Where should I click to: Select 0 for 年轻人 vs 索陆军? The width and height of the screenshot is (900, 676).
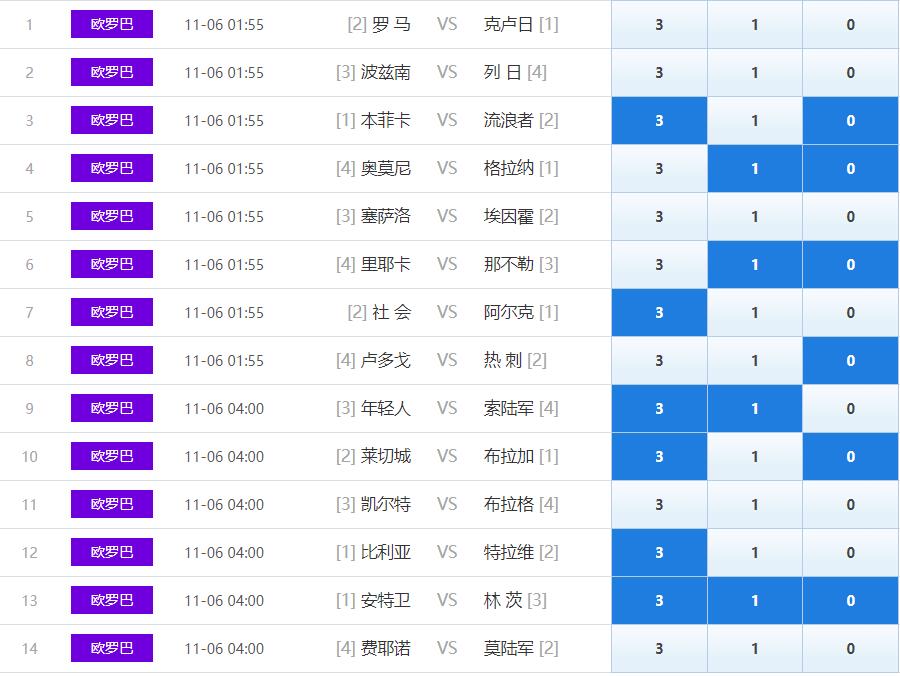pos(851,409)
